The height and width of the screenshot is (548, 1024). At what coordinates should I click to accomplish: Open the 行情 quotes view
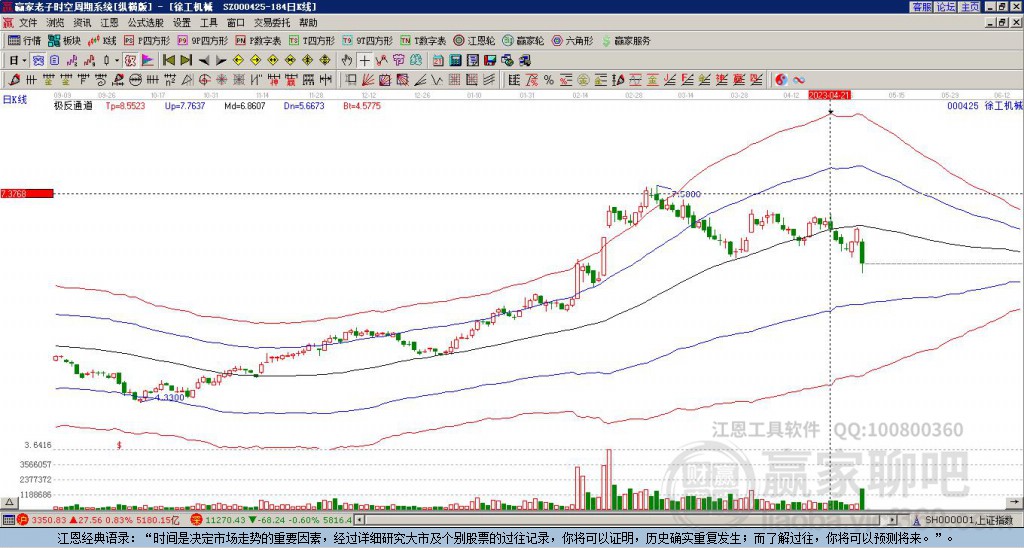tap(25, 40)
